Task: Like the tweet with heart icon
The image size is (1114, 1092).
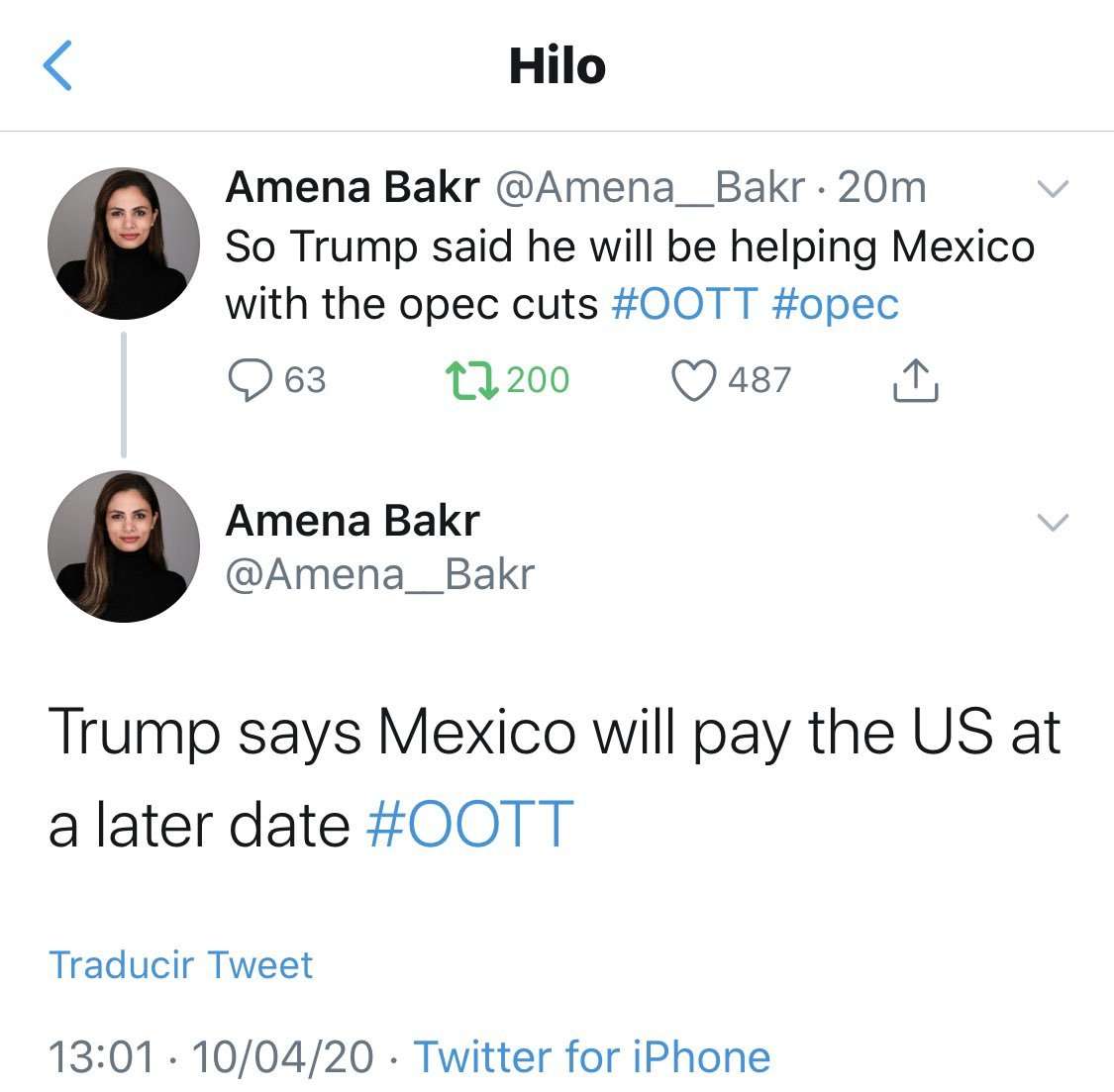Action: coord(694,380)
